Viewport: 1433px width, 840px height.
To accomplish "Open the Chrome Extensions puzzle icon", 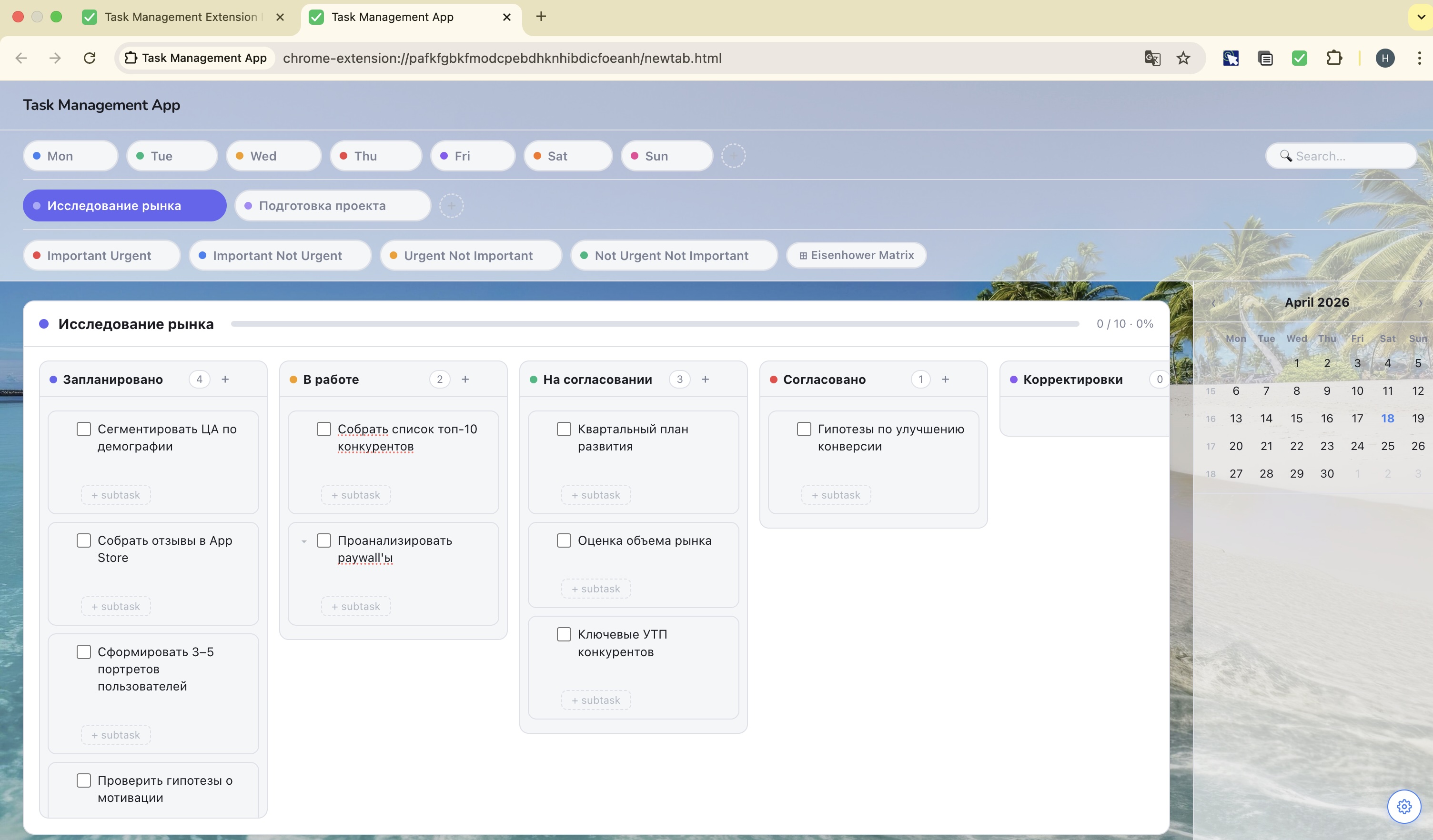I will (1333, 58).
